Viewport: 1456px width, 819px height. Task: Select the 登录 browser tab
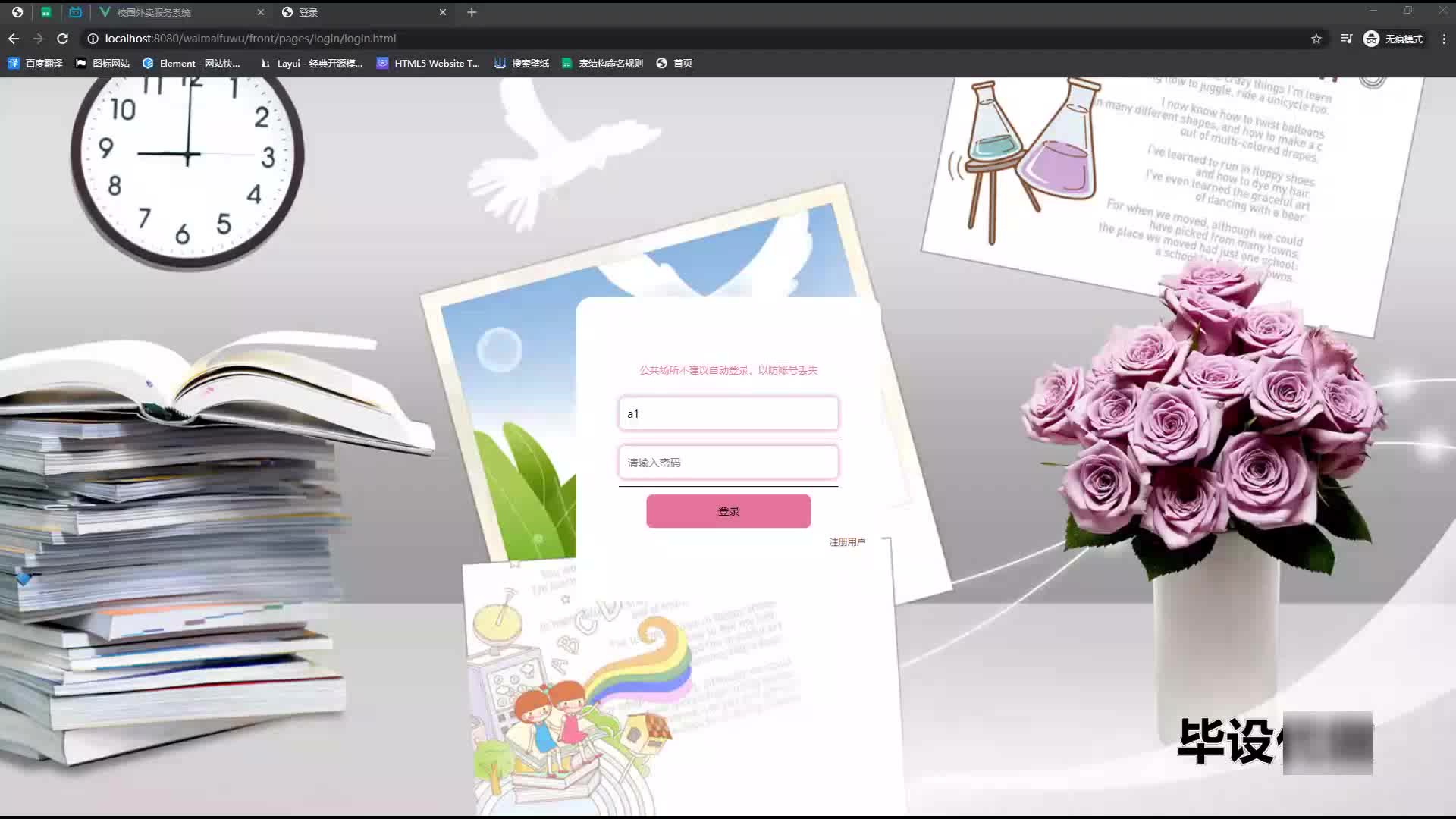[x=364, y=12]
